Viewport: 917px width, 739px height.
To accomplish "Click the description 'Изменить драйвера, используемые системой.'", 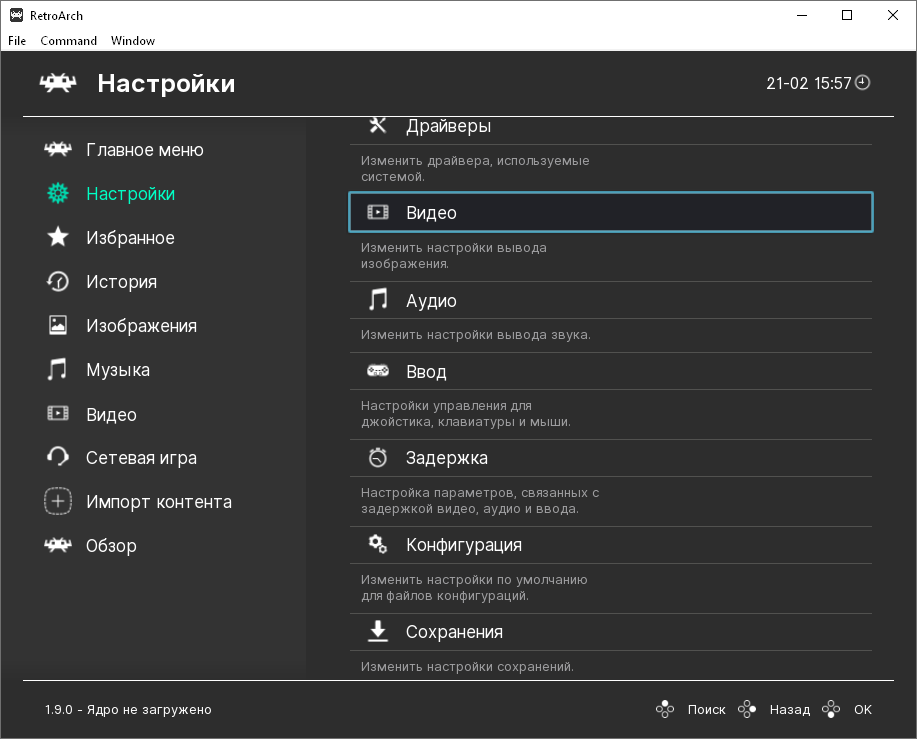I will pos(475,168).
